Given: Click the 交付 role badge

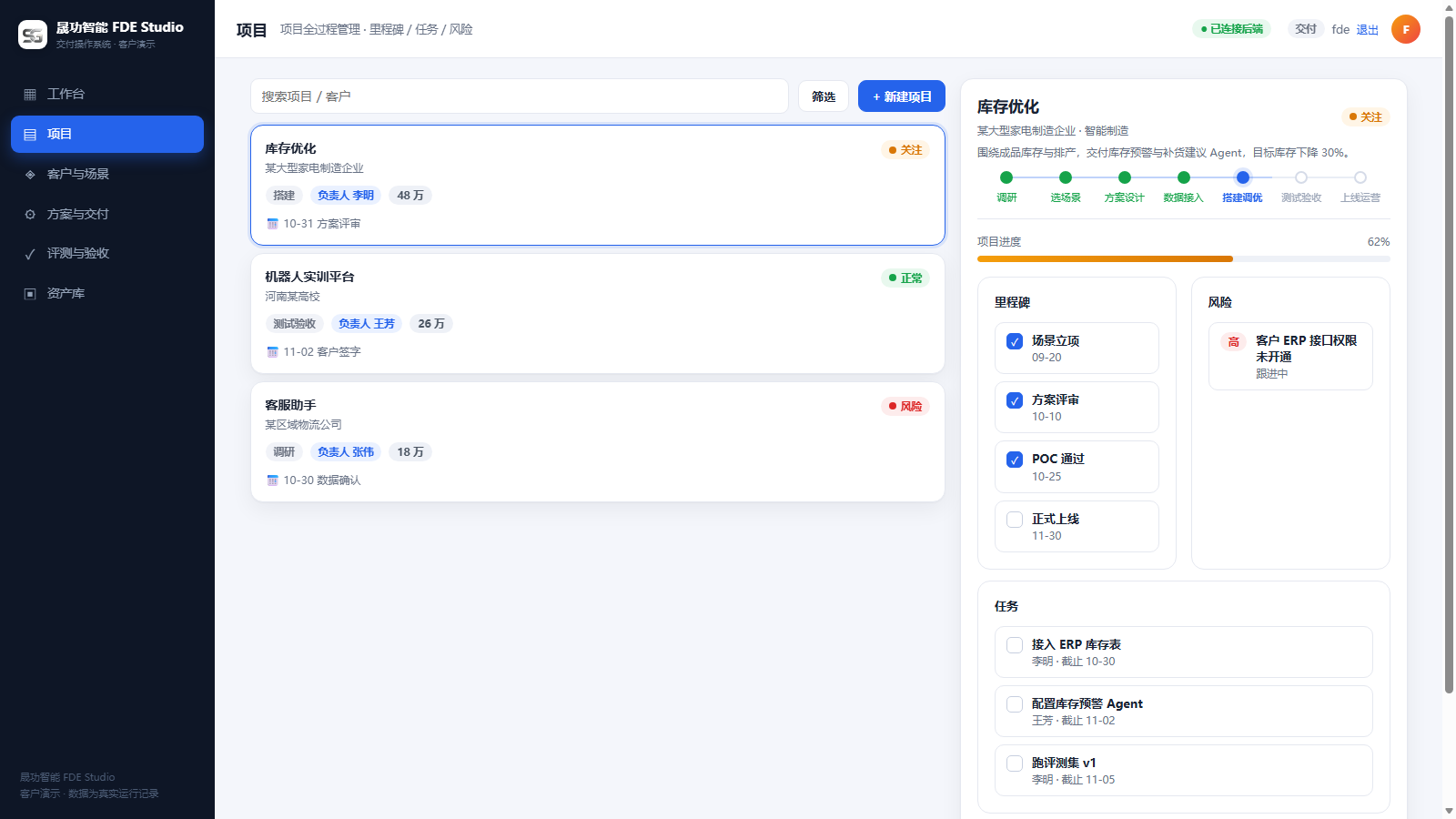Looking at the screenshot, I should click(1306, 29).
